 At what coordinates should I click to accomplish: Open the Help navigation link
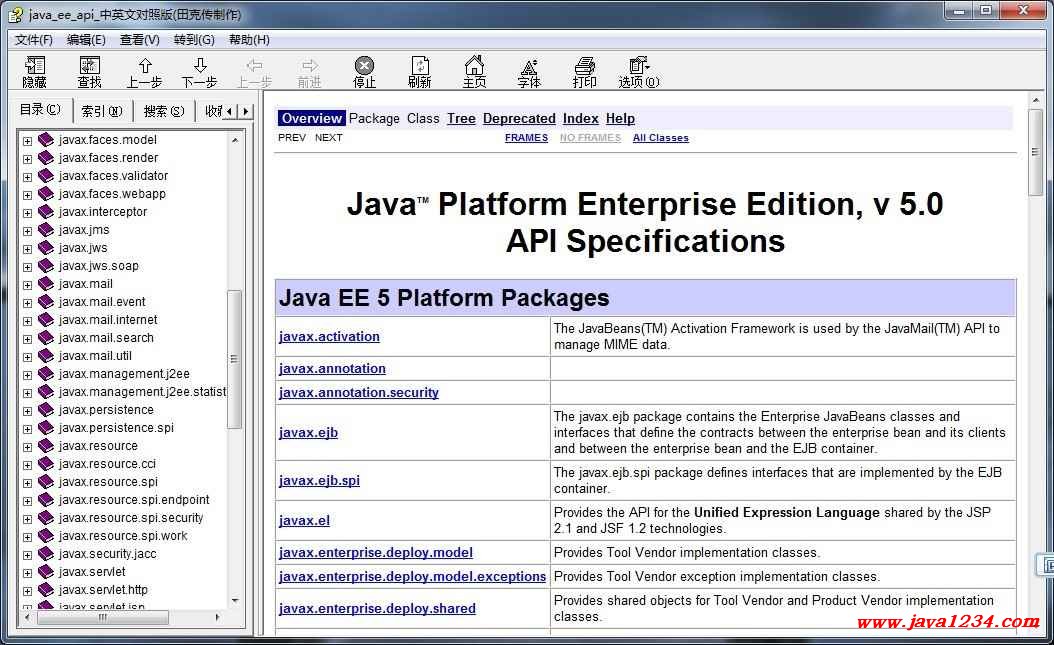coord(620,118)
